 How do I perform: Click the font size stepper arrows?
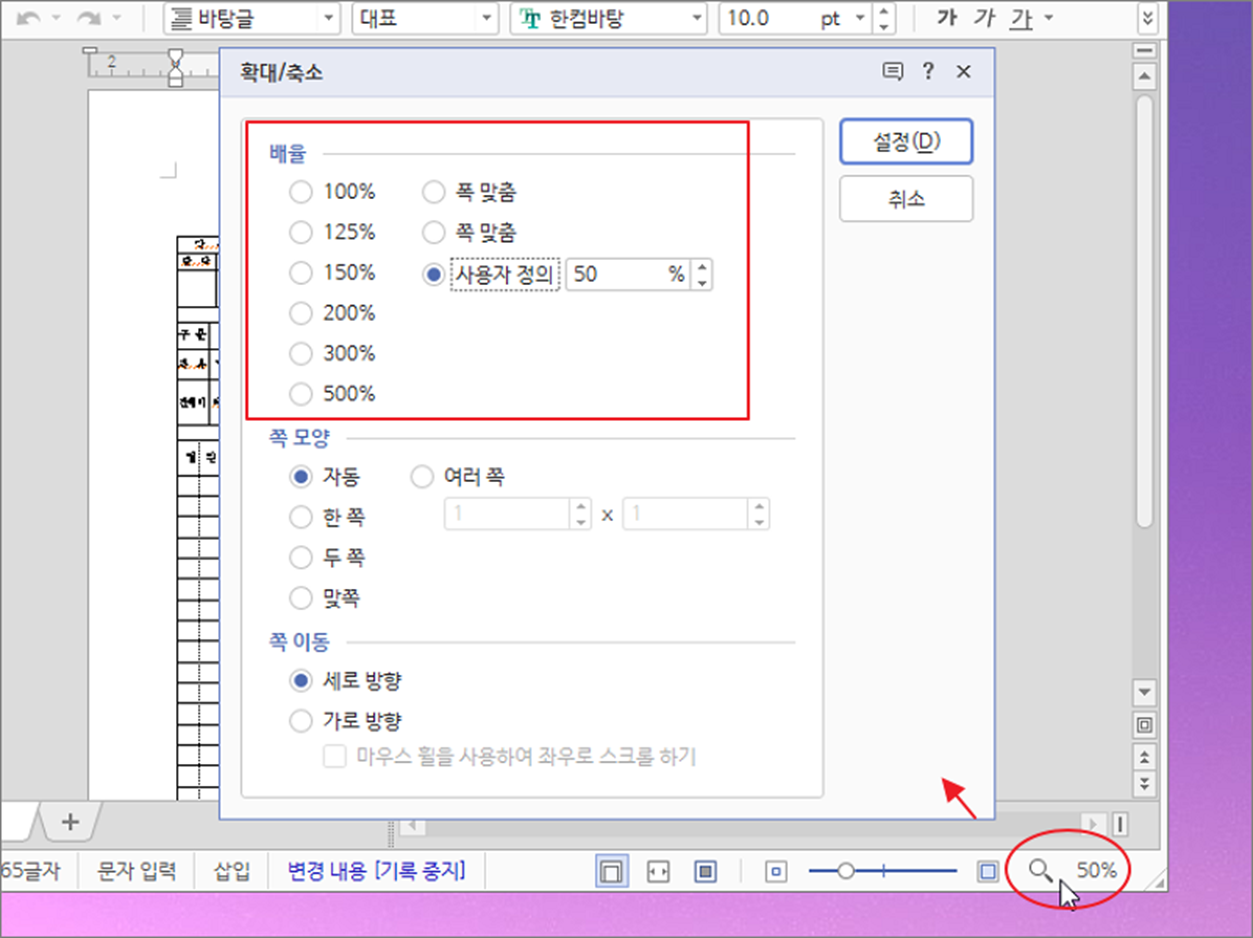pyautogui.click(x=883, y=18)
